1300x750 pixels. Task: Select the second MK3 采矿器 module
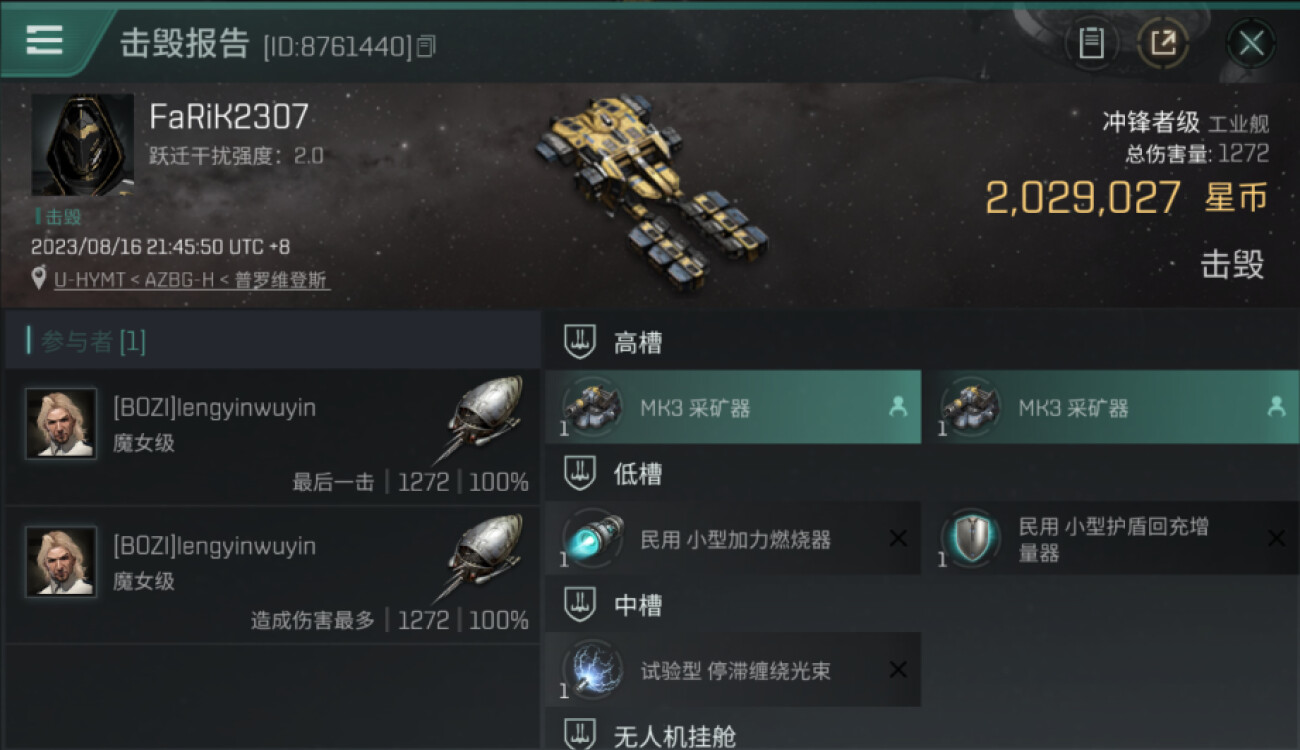pyautogui.click(x=1111, y=407)
